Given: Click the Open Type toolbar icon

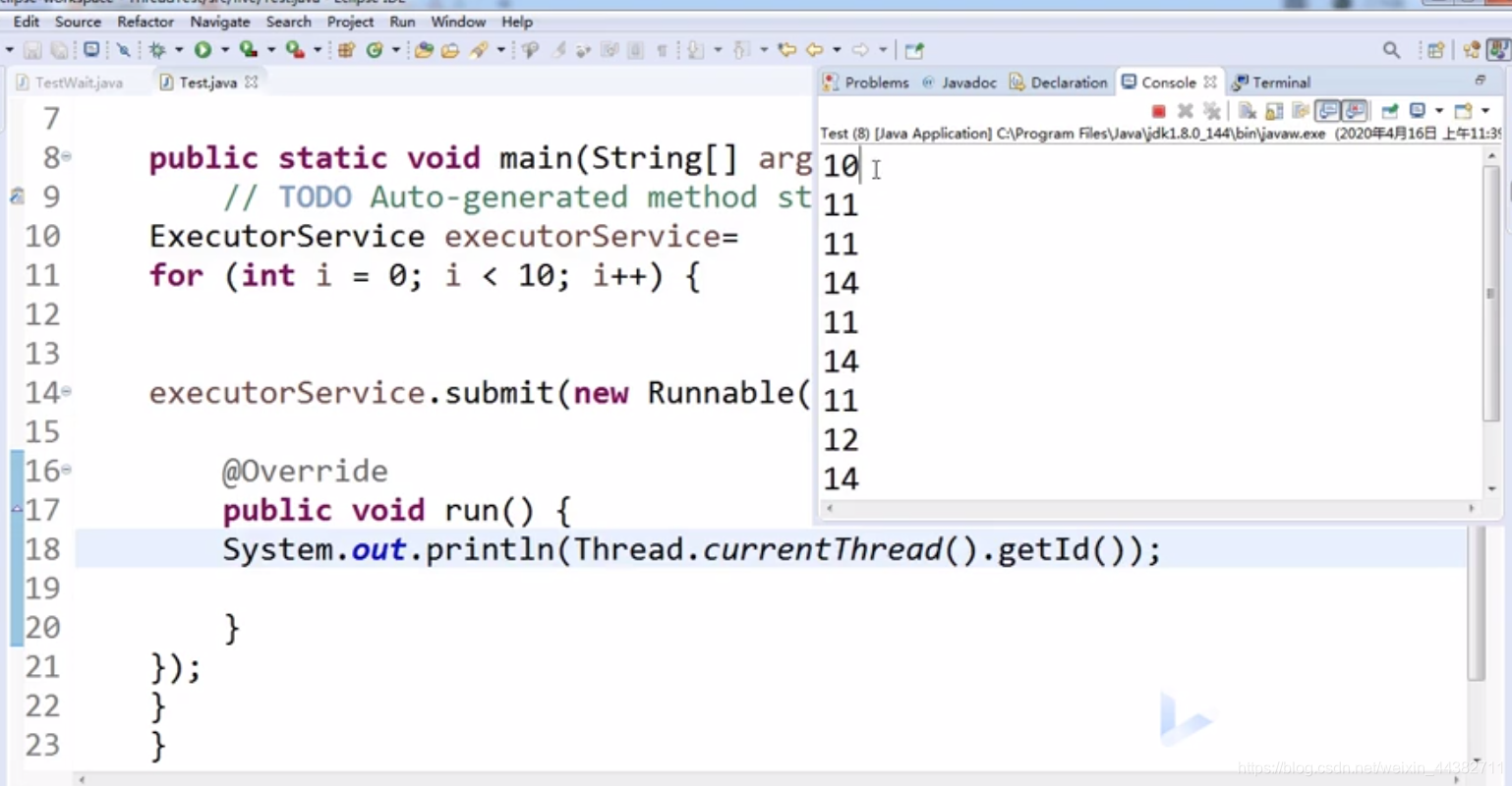Looking at the screenshot, I should (x=424, y=50).
